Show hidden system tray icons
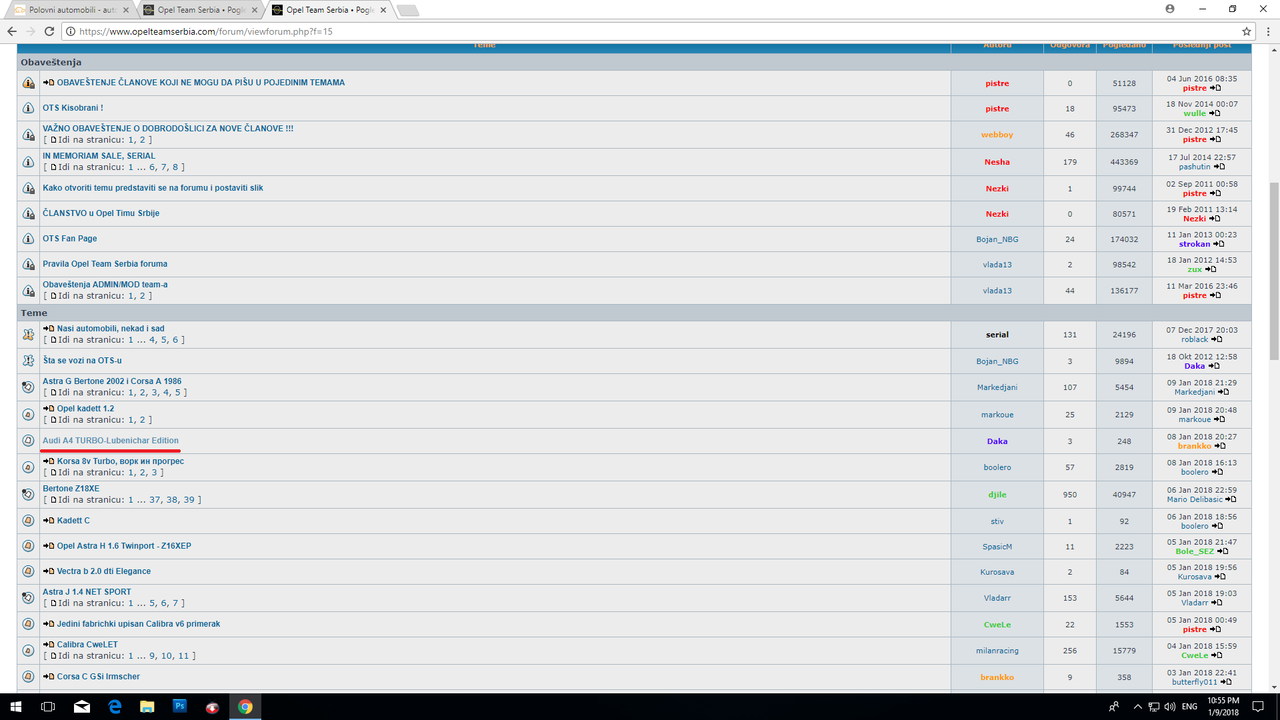This screenshot has height=720, width=1280. [1136, 706]
